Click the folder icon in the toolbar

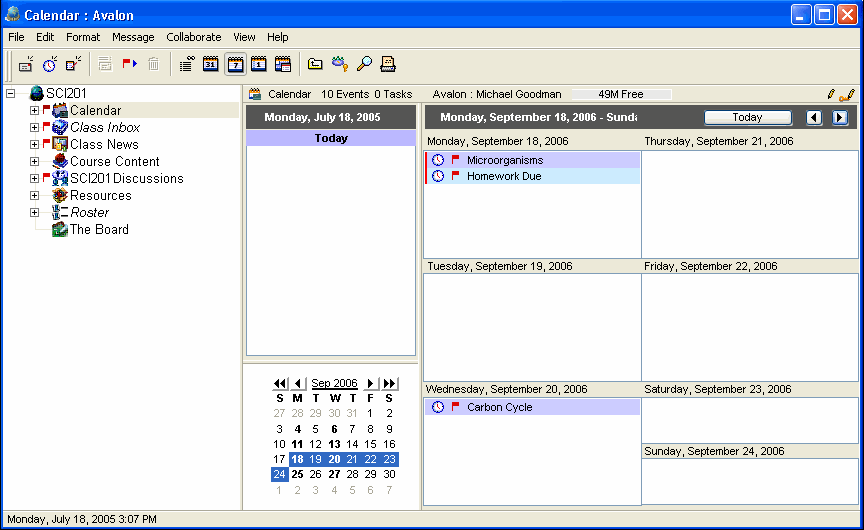[x=315, y=64]
